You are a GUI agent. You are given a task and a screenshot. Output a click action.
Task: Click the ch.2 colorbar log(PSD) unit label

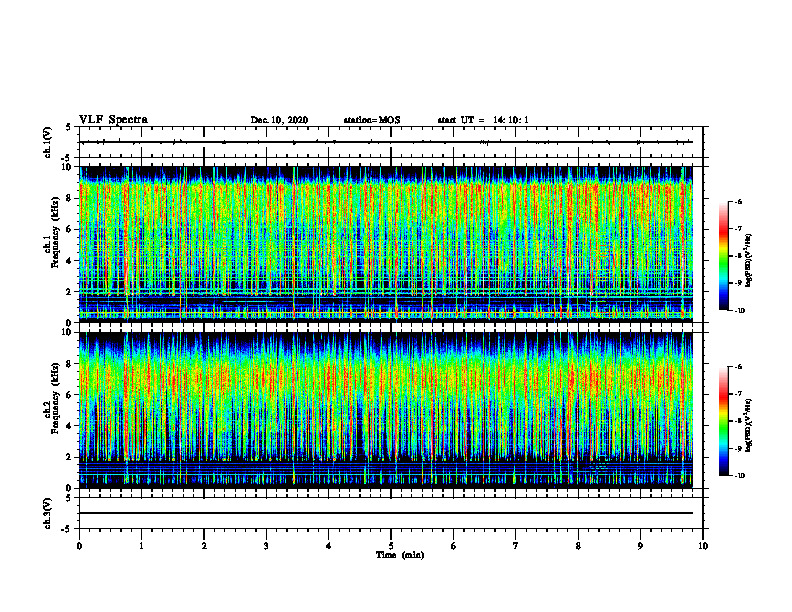(749, 425)
